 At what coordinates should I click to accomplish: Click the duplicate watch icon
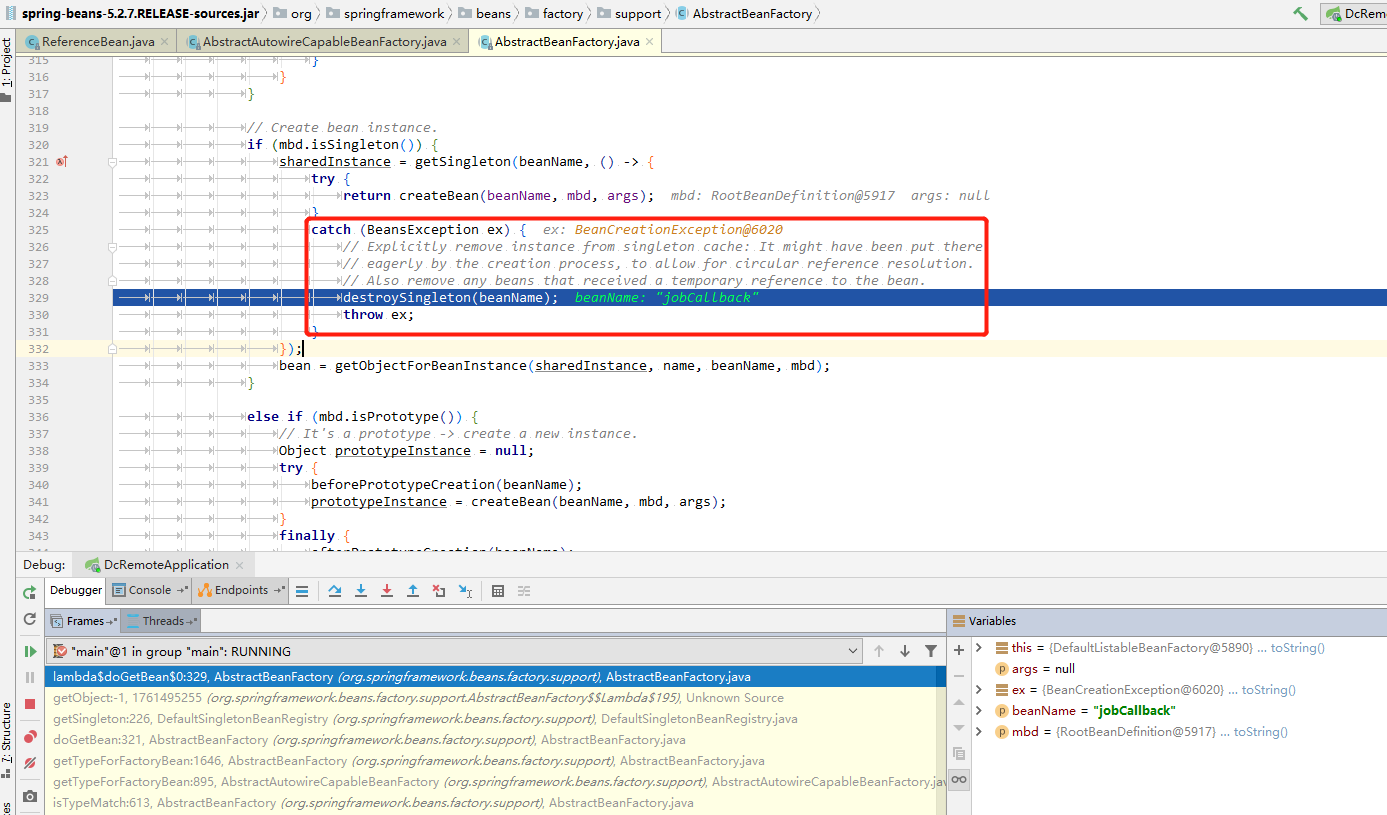coord(959,753)
